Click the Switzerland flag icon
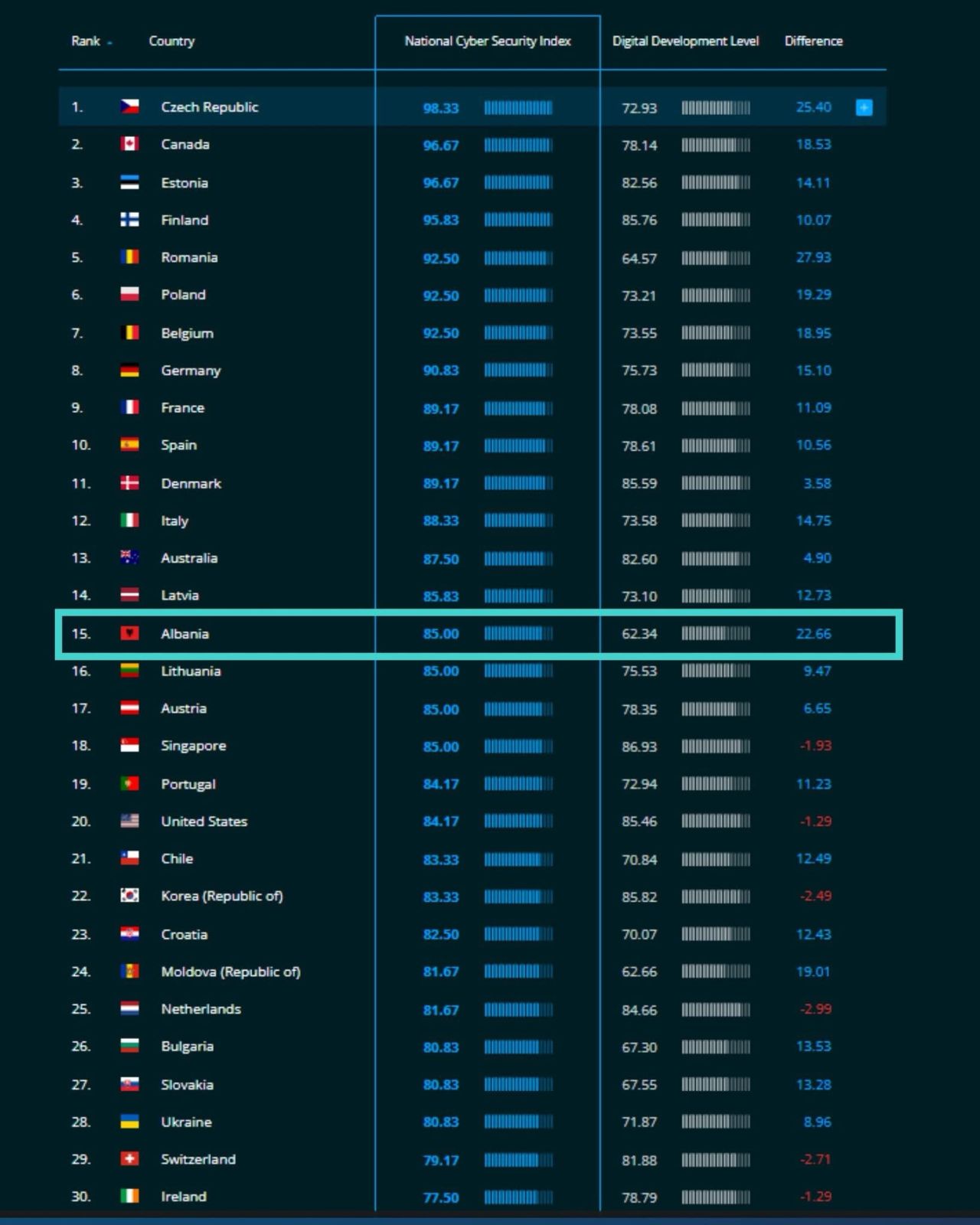This screenshot has height=1225, width=980. [129, 1158]
